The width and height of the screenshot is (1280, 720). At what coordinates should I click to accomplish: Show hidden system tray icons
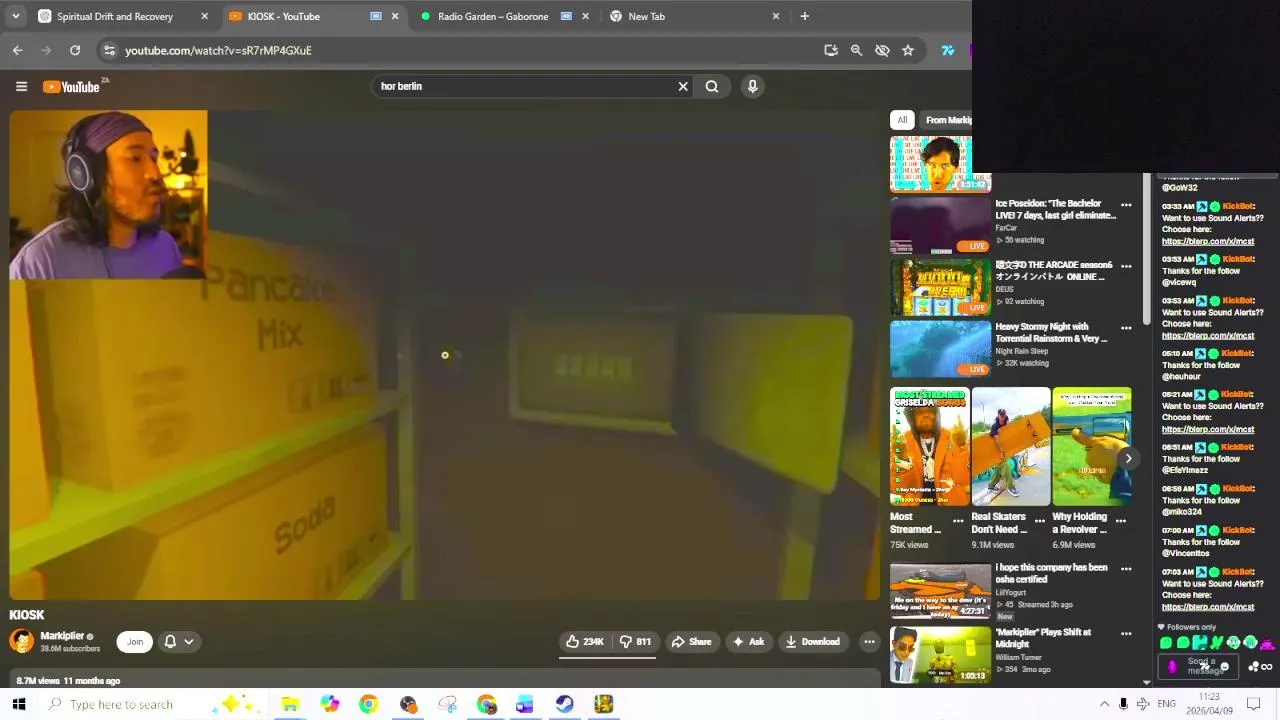tap(1104, 704)
